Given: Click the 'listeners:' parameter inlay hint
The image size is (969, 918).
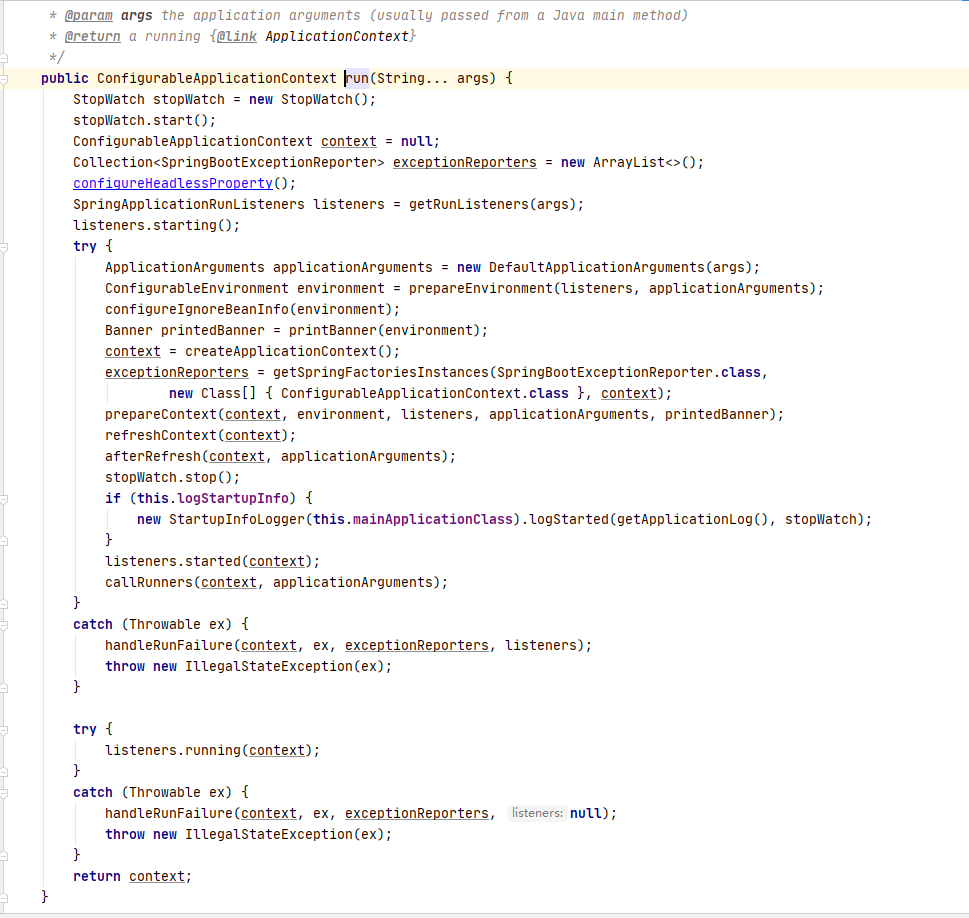Looking at the screenshot, I should 537,813.
